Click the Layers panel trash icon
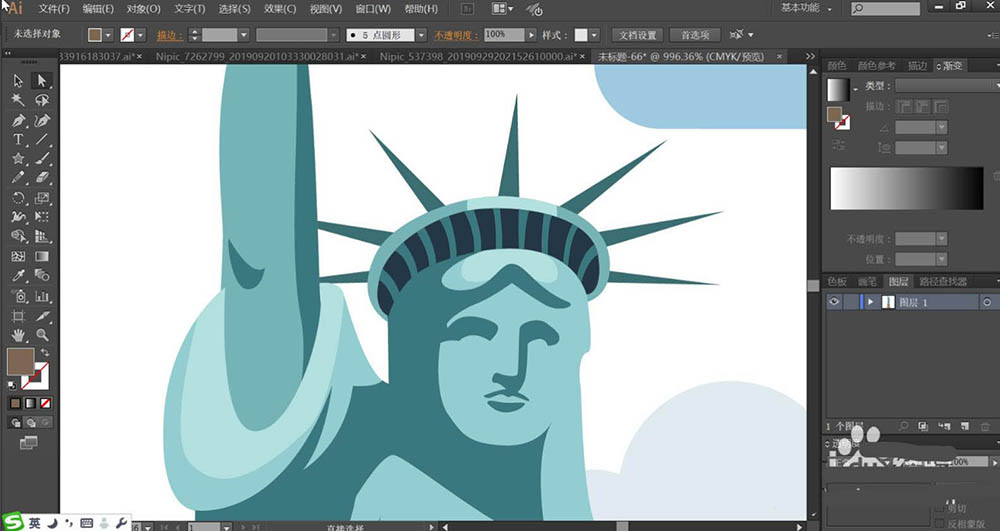Viewport: 1000px width, 531px height. coord(985,426)
